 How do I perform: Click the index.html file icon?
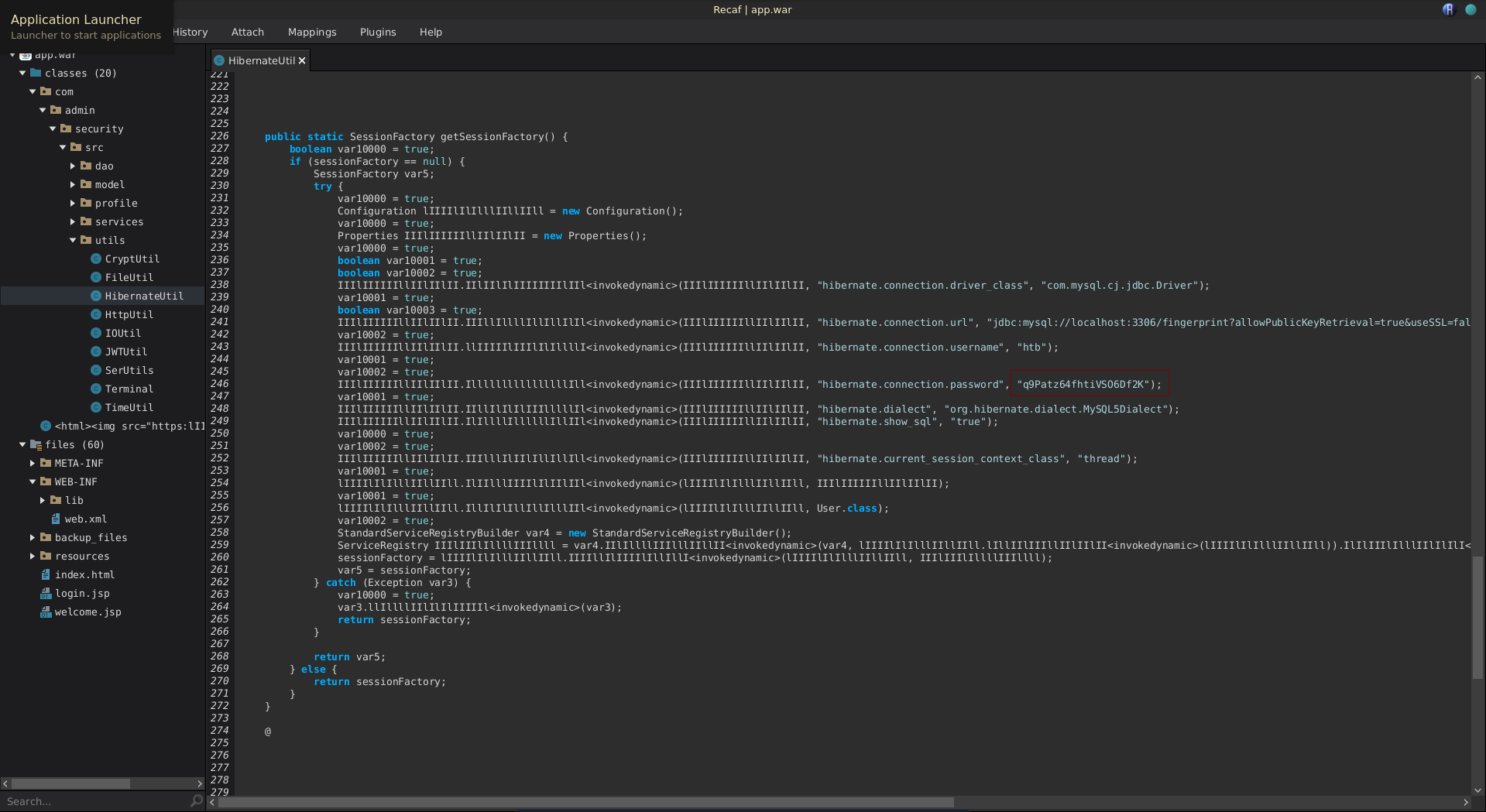pos(46,575)
